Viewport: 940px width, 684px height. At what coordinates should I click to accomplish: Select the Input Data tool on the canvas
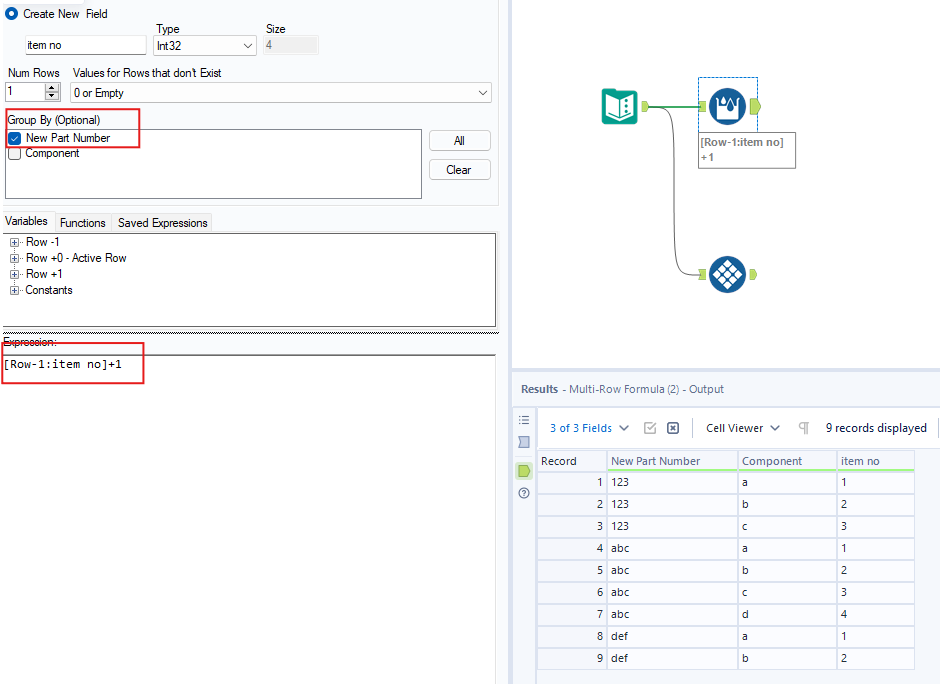620,106
